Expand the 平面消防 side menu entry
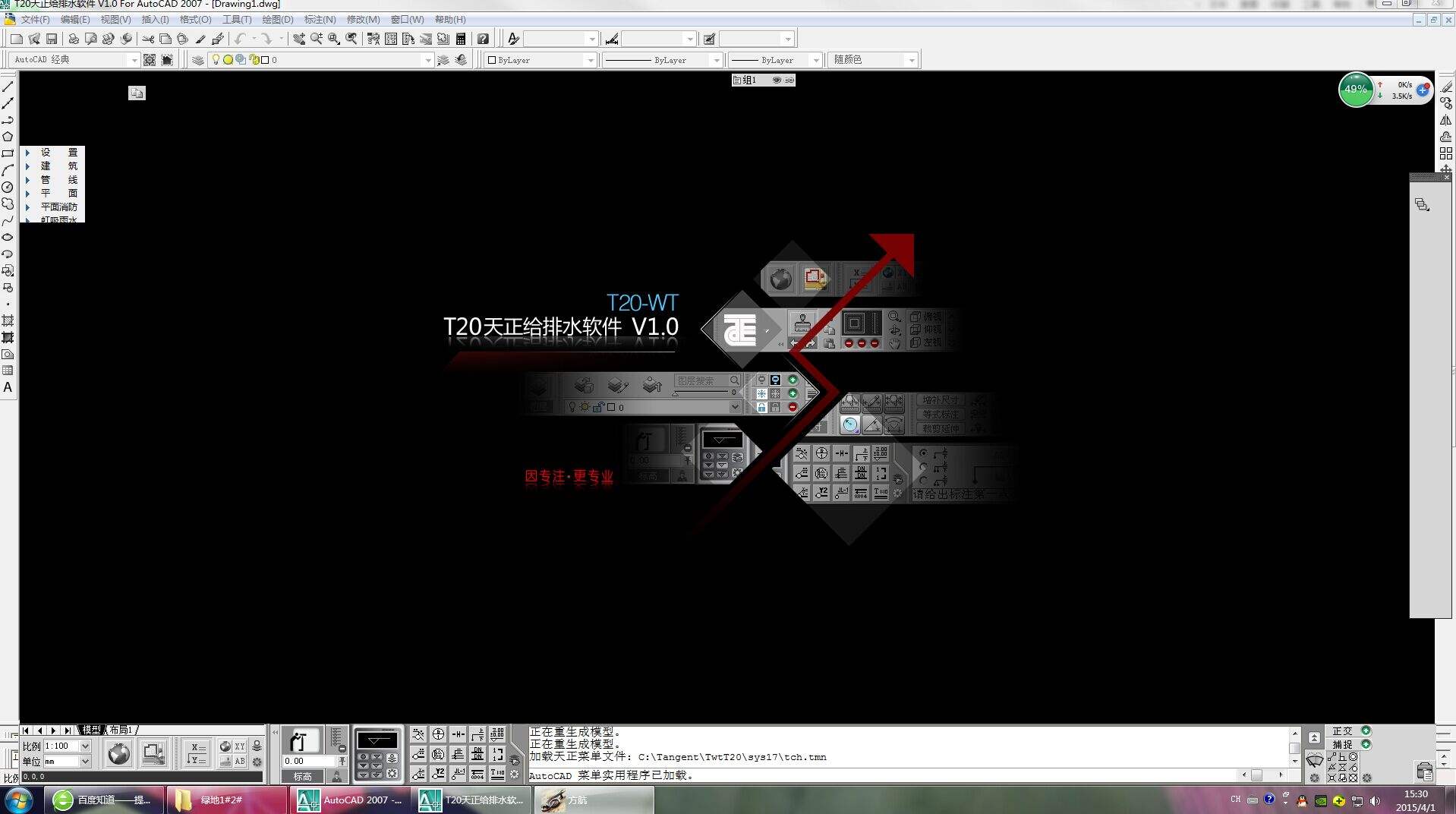The width and height of the screenshot is (1456, 814). coord(52,207)
